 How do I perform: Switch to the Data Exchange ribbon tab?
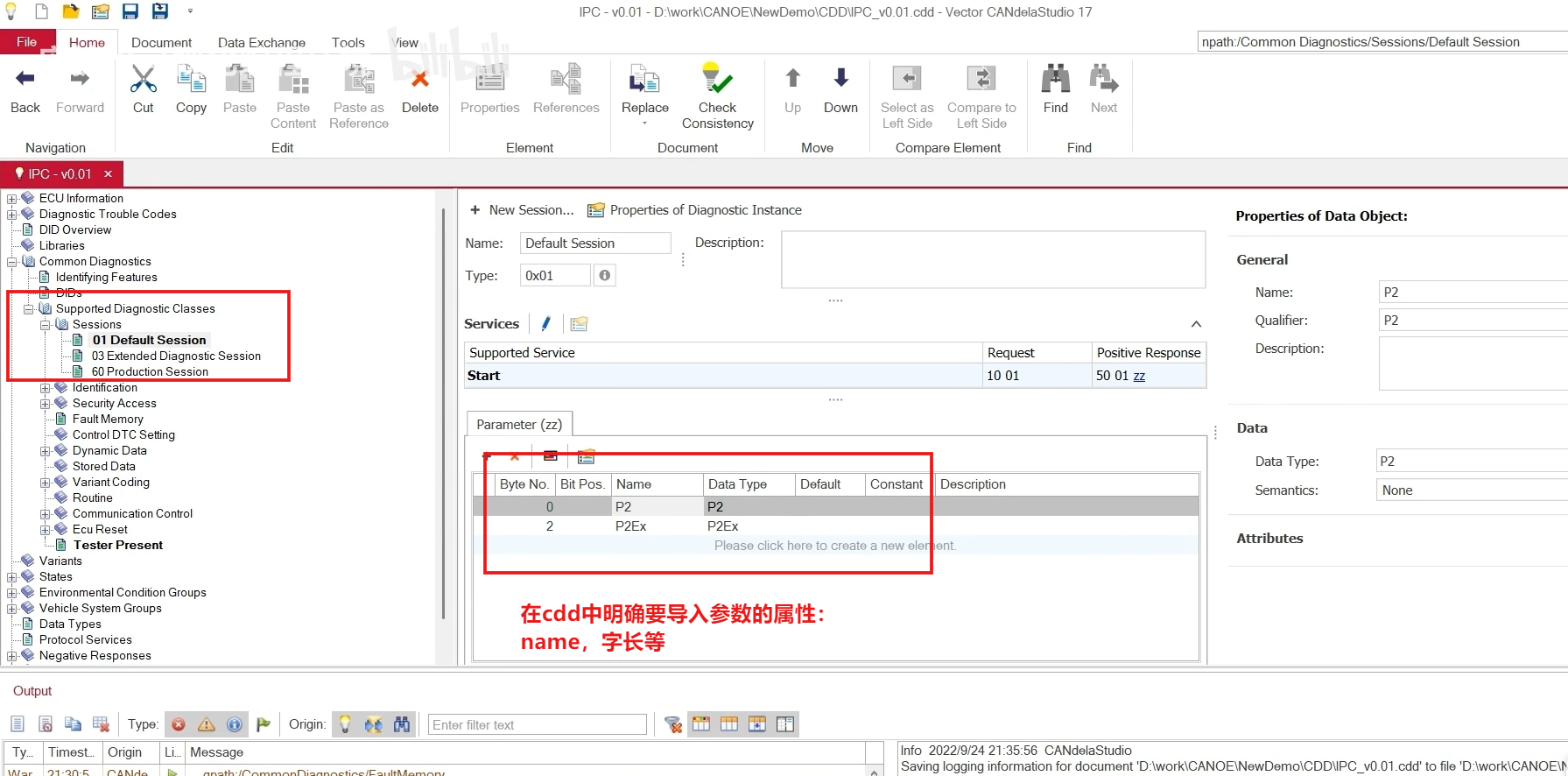pos(262,42)
